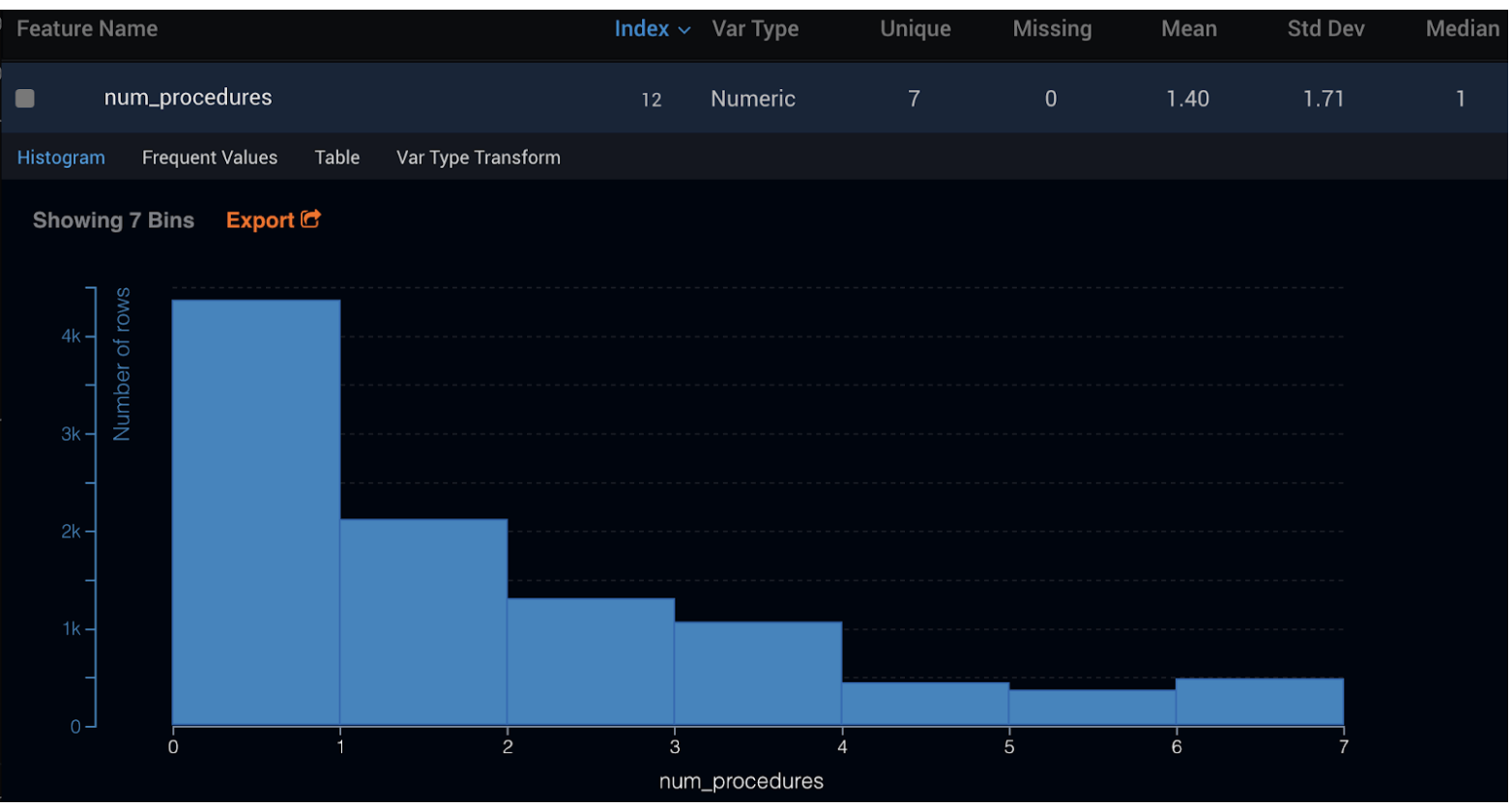The height and width of the screenshot is (808, 1512).
Task: Sort by the Missing column header
Action: coord(1052,29)
